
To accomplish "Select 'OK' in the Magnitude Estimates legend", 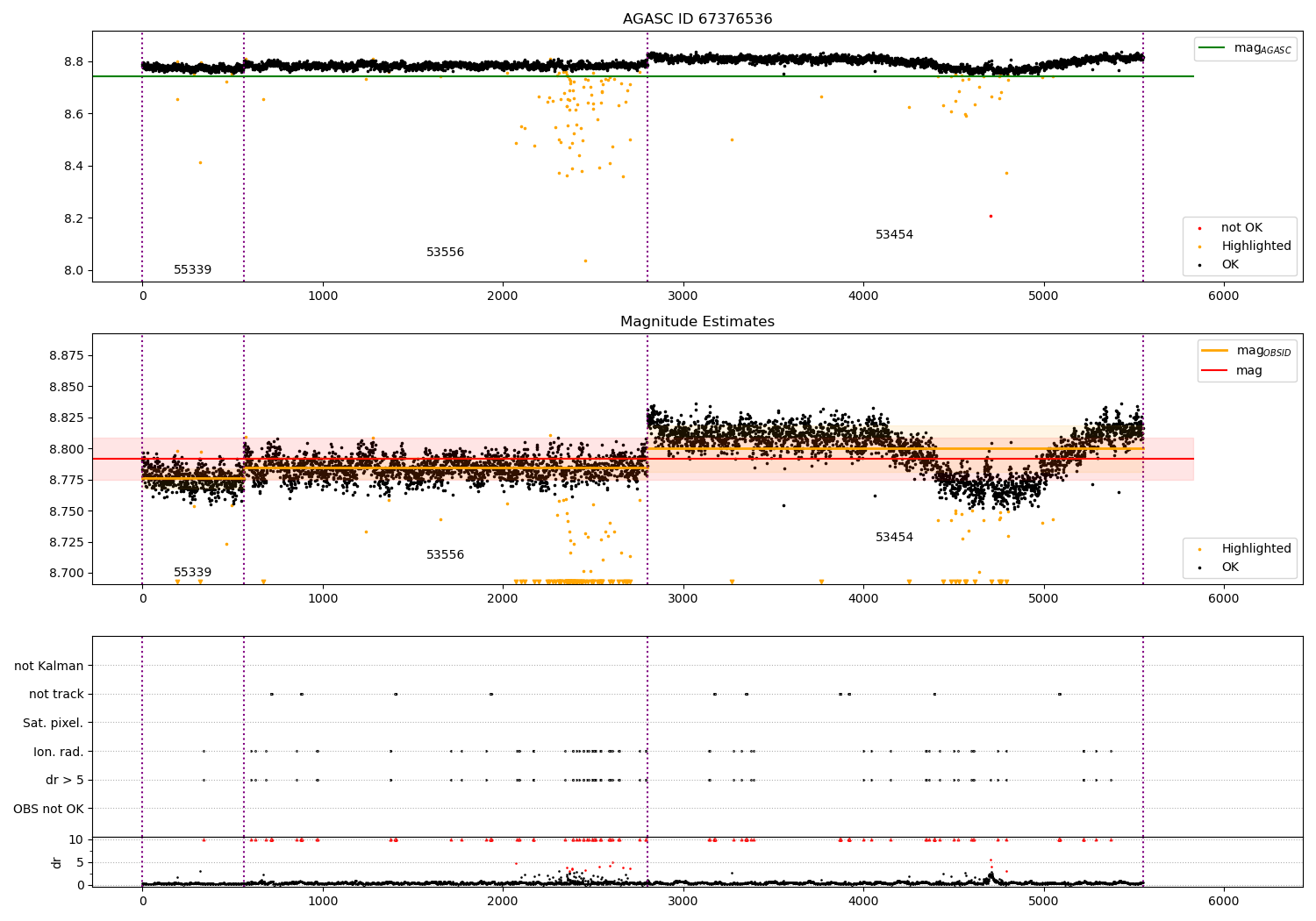I will 1230,568.
